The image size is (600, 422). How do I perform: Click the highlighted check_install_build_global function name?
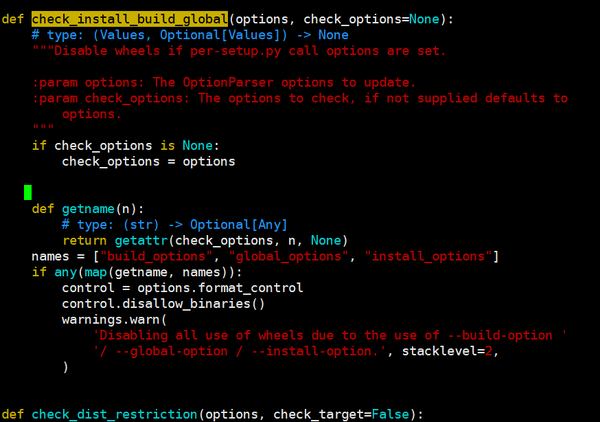(x=130, y=19)
